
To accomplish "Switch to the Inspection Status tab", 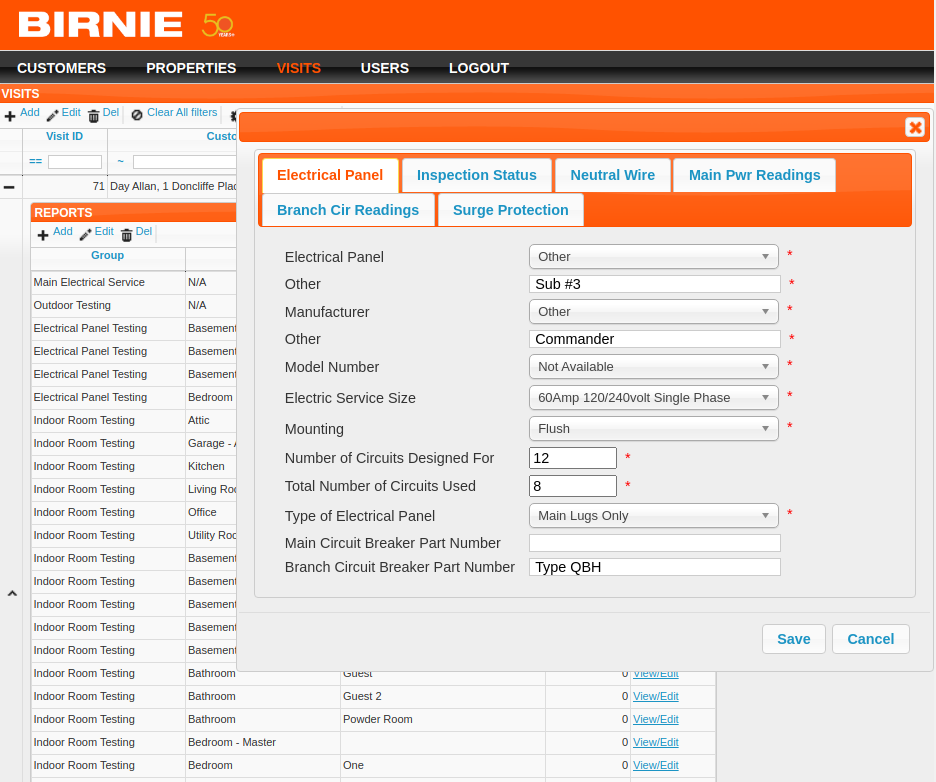I will [476, 175].
